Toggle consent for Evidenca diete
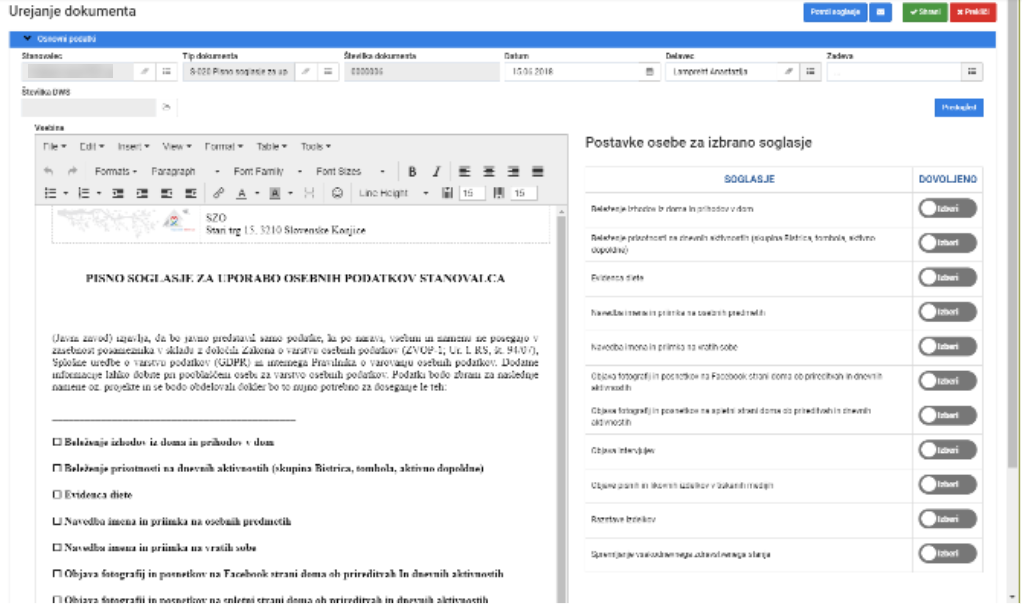The height and width of the screenshot is (607, 1022). point(947,278)
